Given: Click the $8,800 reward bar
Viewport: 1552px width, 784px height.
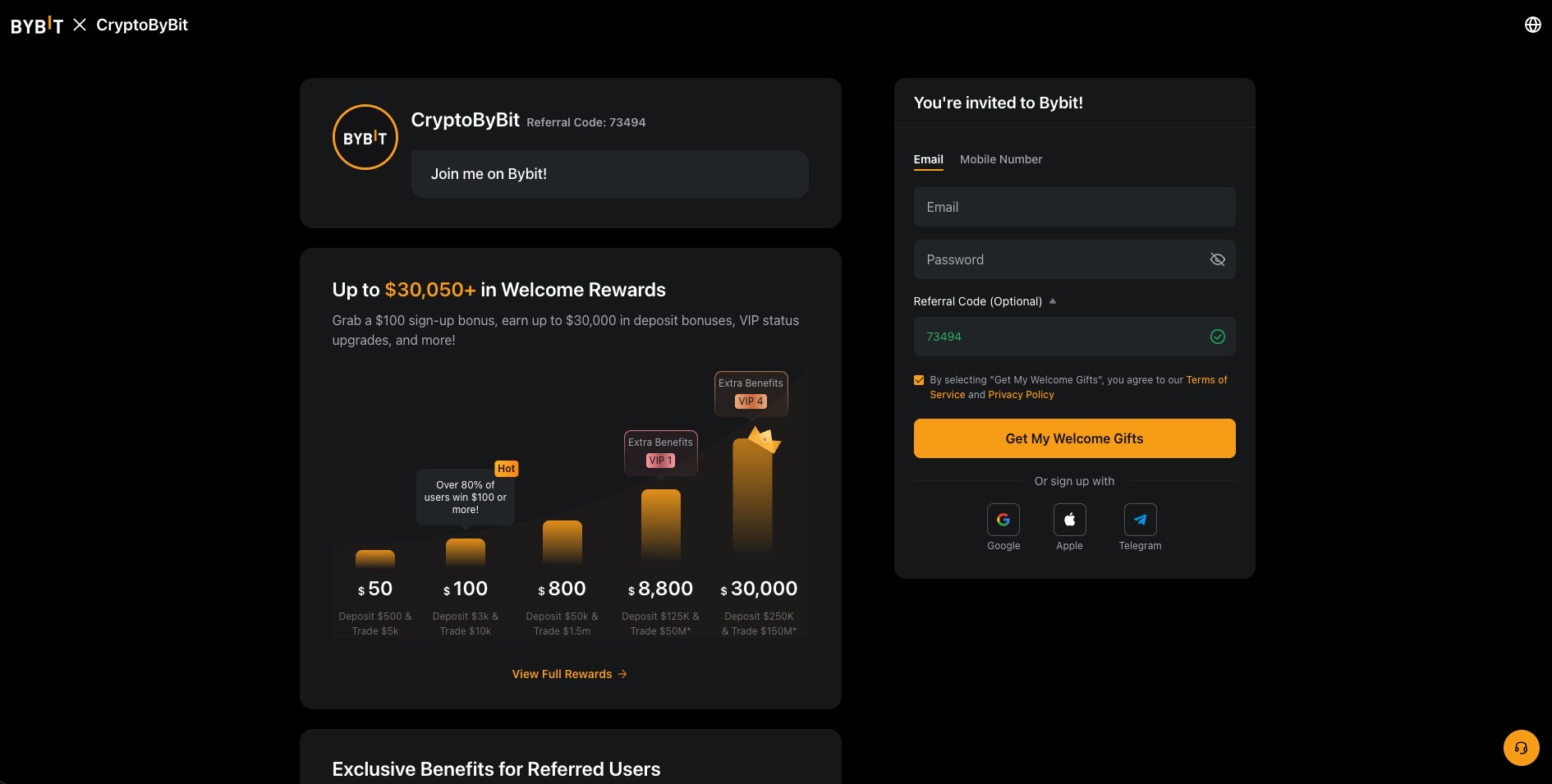Looking at the screenshot, I should click(661, 525).
